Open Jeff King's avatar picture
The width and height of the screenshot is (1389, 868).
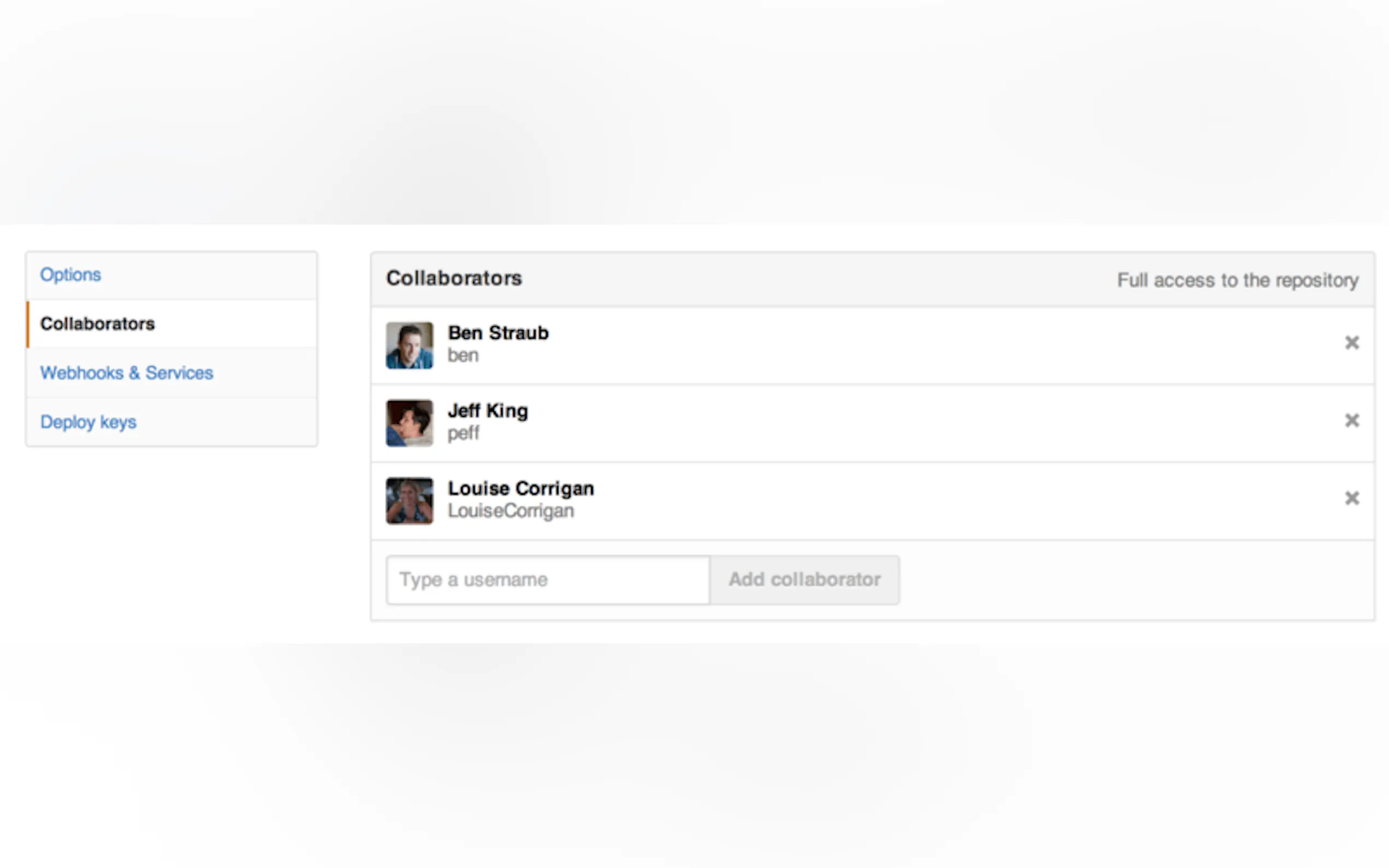410,423
